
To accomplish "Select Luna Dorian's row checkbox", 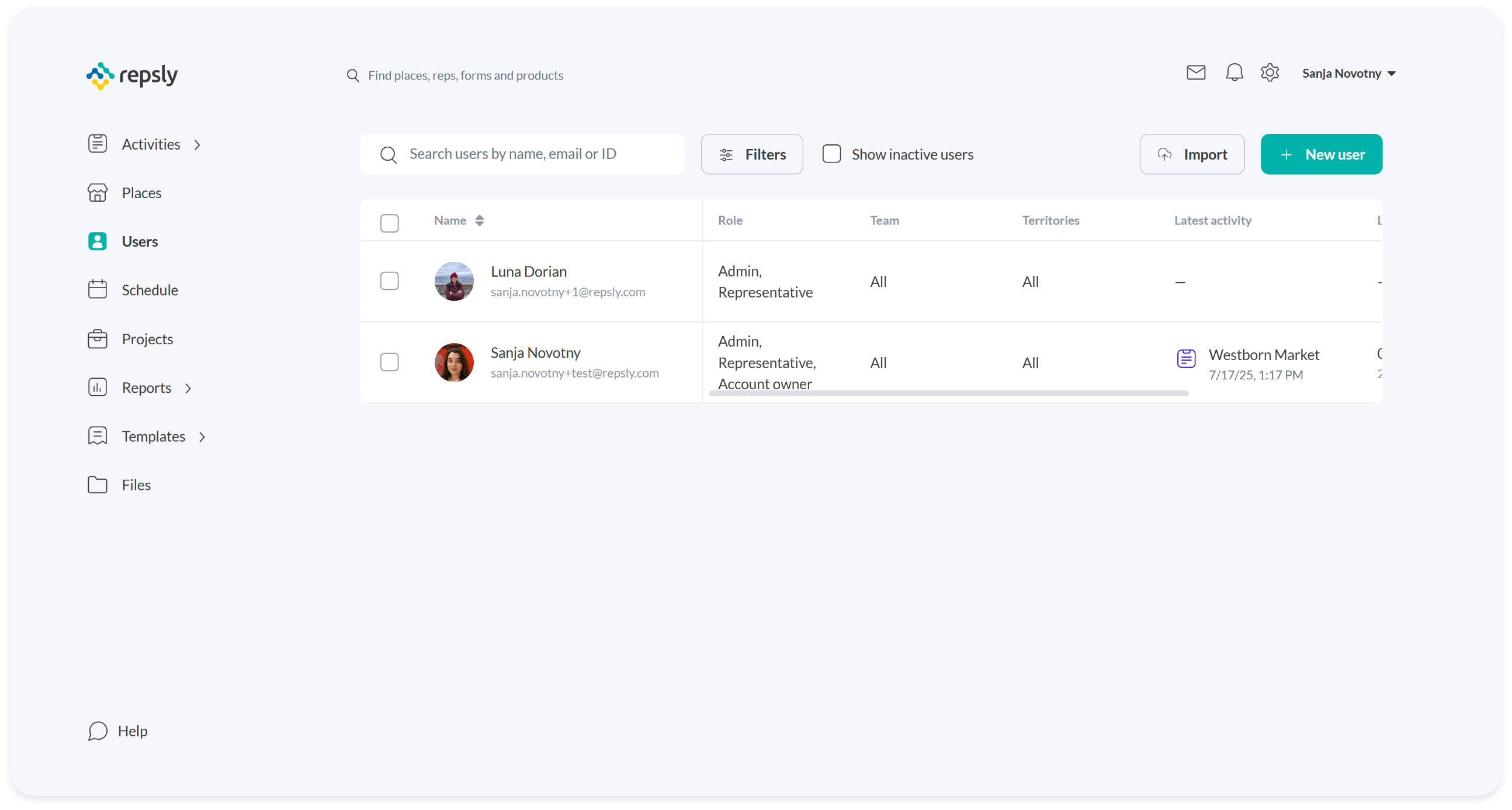I will (389, 281).
